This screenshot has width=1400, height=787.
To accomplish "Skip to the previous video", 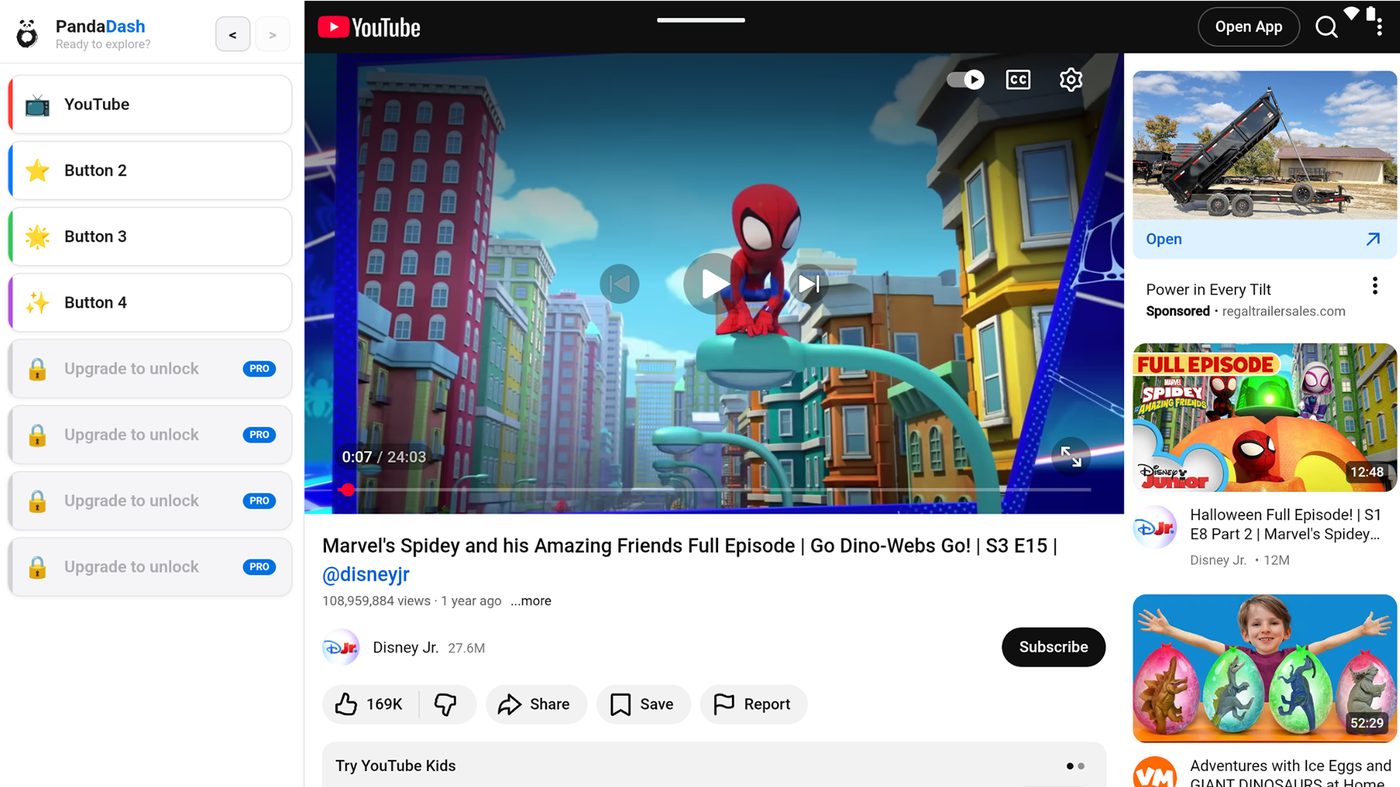I will [x=619, y=284].
